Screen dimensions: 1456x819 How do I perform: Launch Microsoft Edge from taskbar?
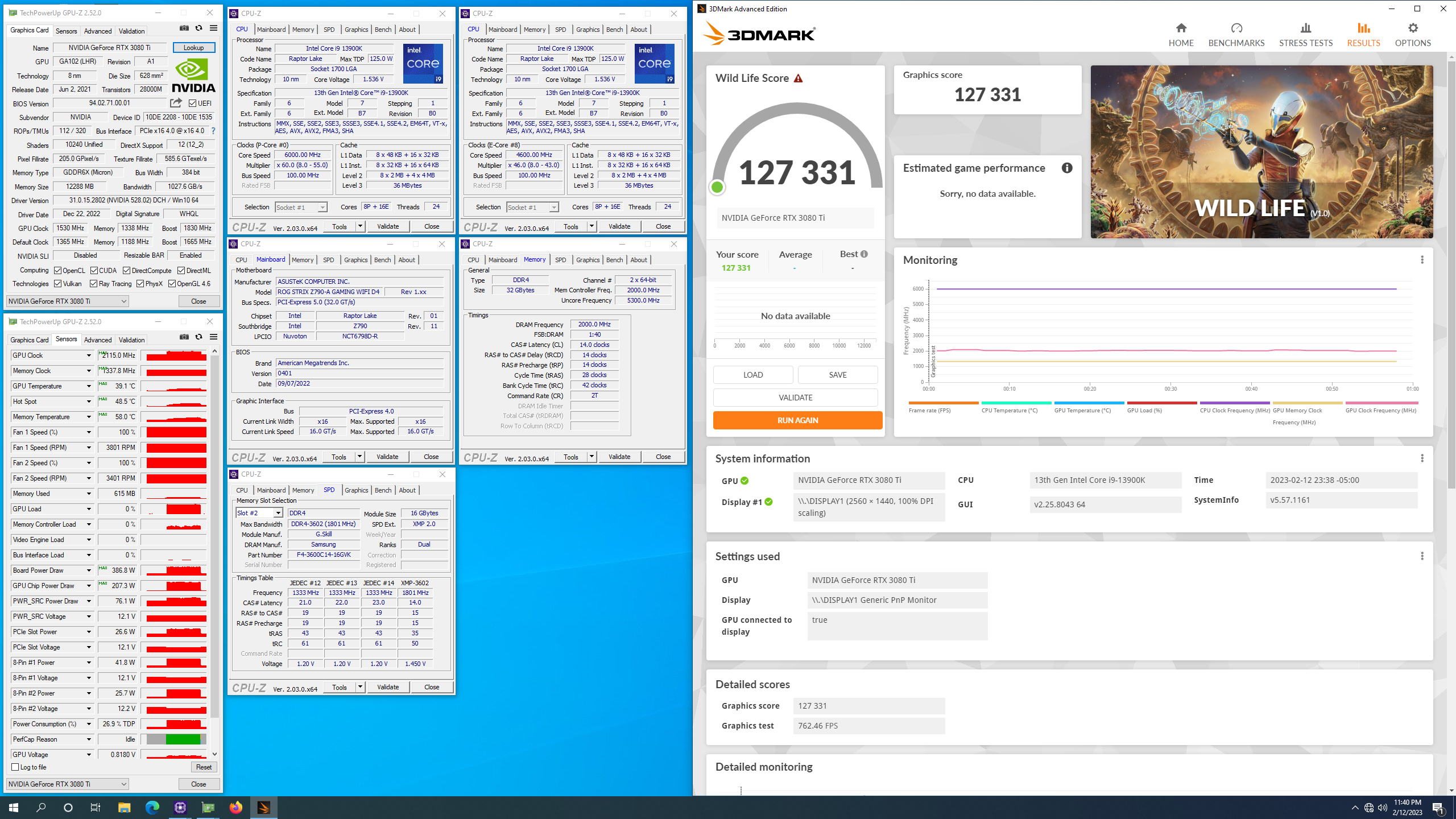click(152, 807)
